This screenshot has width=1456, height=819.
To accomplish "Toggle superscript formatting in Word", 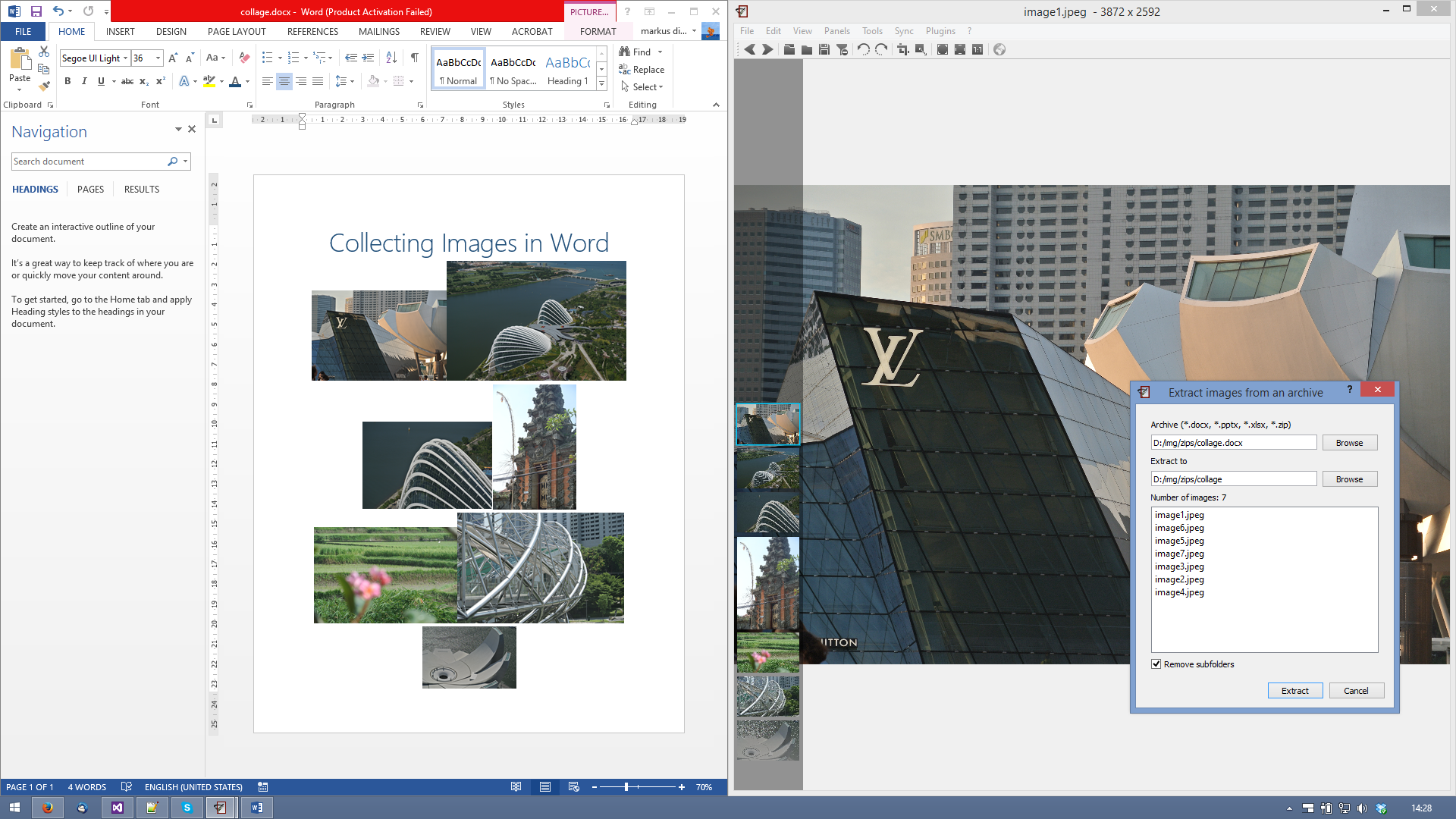I will pos(160,81).
